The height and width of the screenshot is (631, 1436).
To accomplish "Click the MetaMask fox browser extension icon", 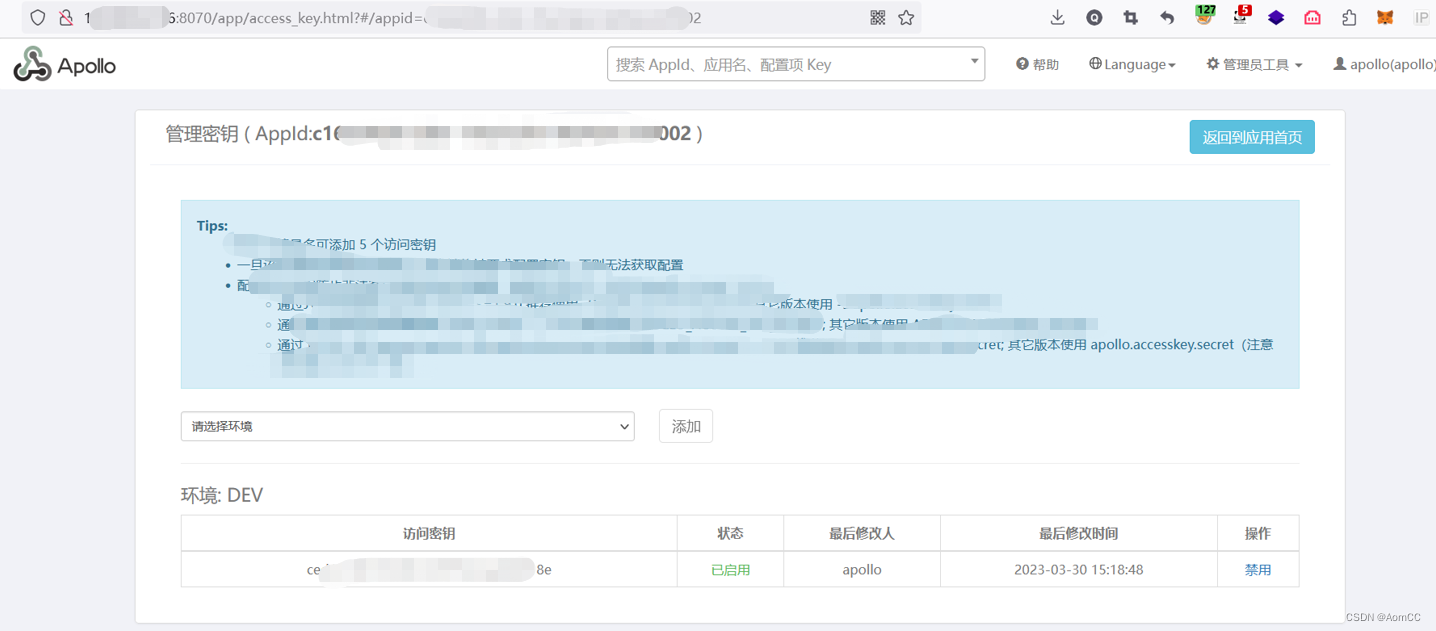I will (1385, 17).
